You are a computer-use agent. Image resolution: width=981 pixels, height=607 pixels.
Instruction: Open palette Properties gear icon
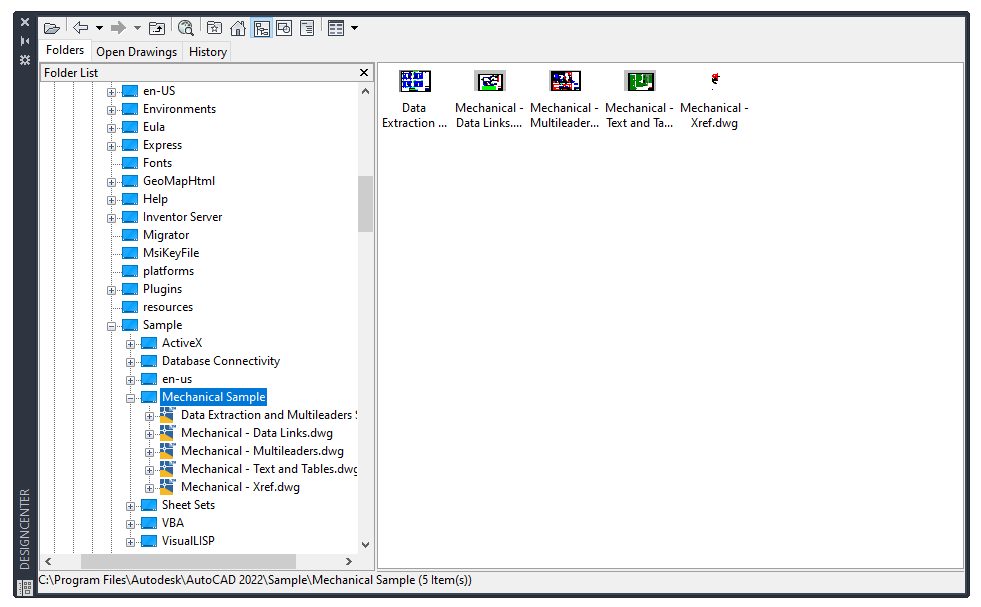(25, 60)
